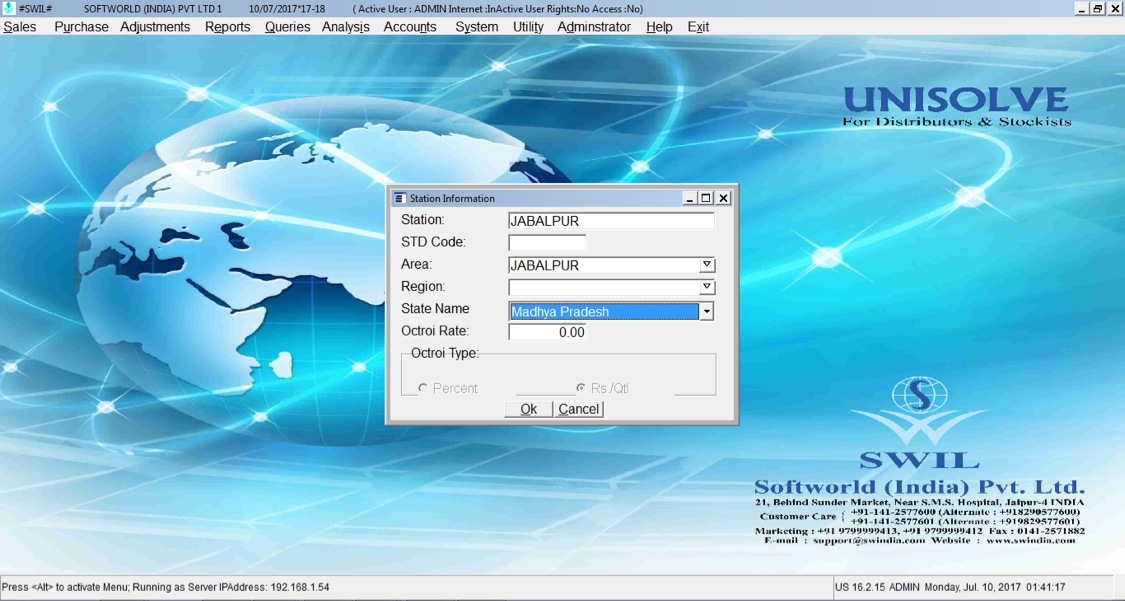Close the Station Information dialog

(723, 198)
